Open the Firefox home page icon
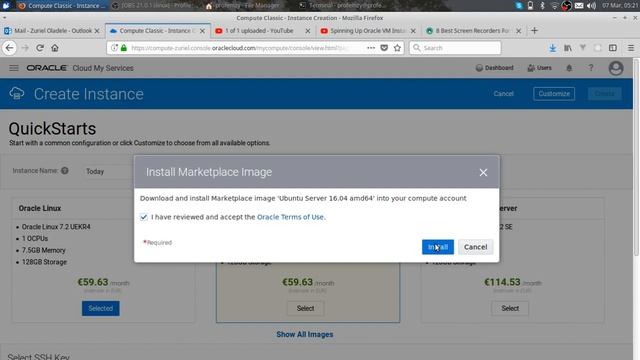 coord(55,48)
